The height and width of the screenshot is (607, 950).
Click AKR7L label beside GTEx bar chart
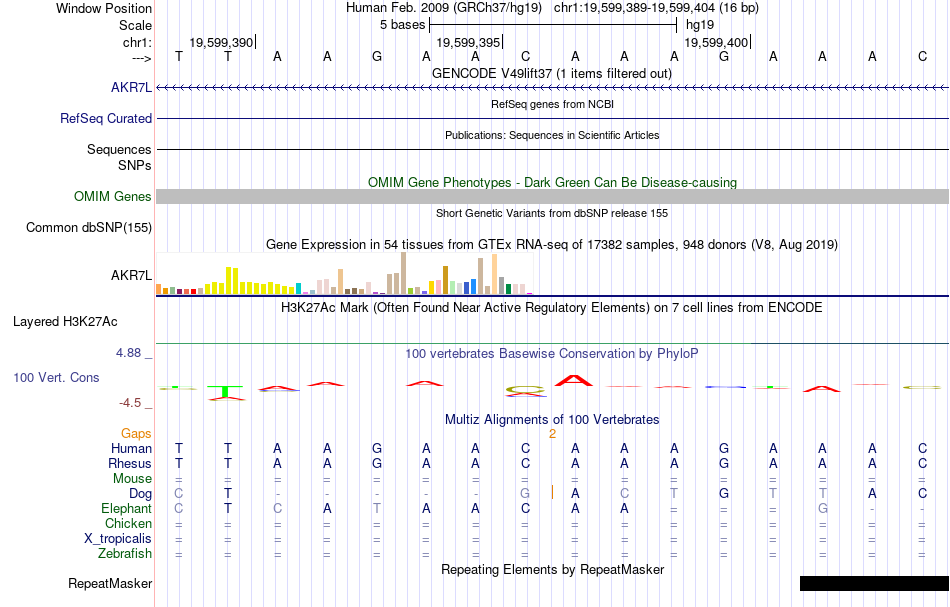131,275
